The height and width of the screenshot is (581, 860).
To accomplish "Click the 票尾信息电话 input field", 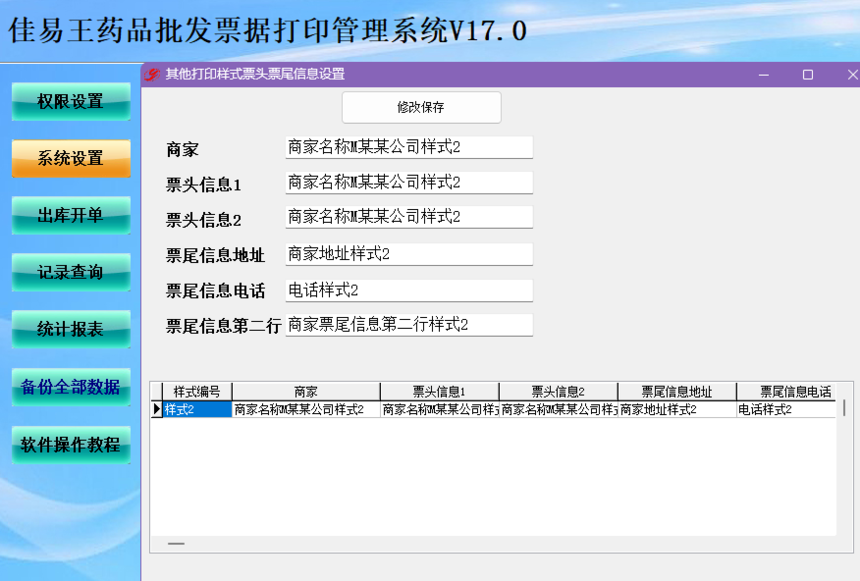I will pyautogui.click(x=409, y=290).
